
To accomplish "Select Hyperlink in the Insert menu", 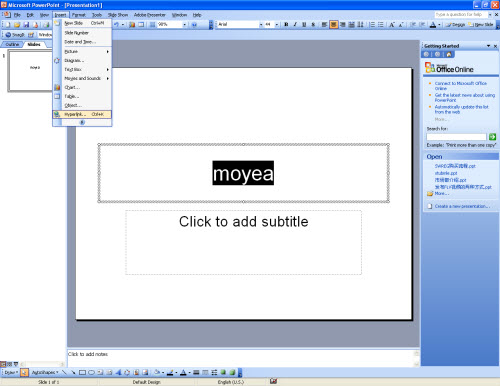I will coord(82,114).
